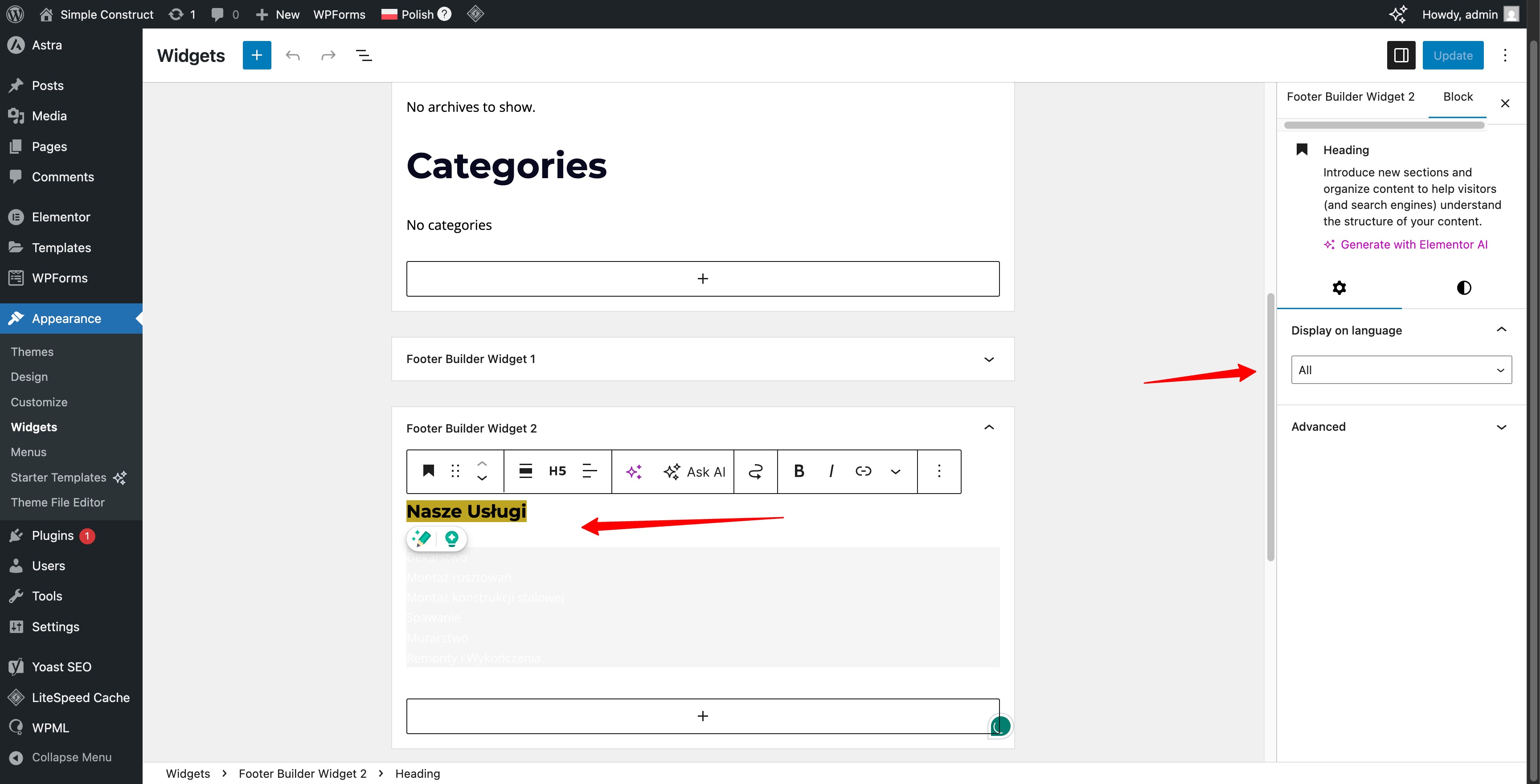Click the AI sparkle icon near Howdy admin
The image size is (1540, 784).
pos(1398,14)
